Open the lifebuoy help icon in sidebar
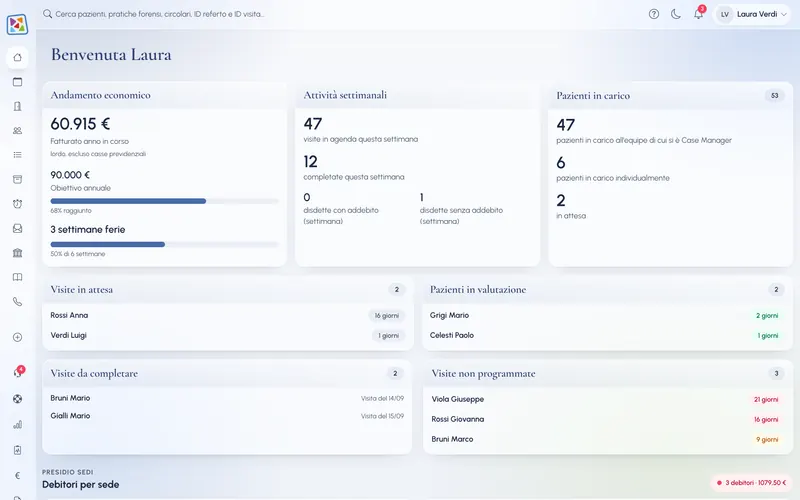Screen dimensions: 800x500 (17, 399)
